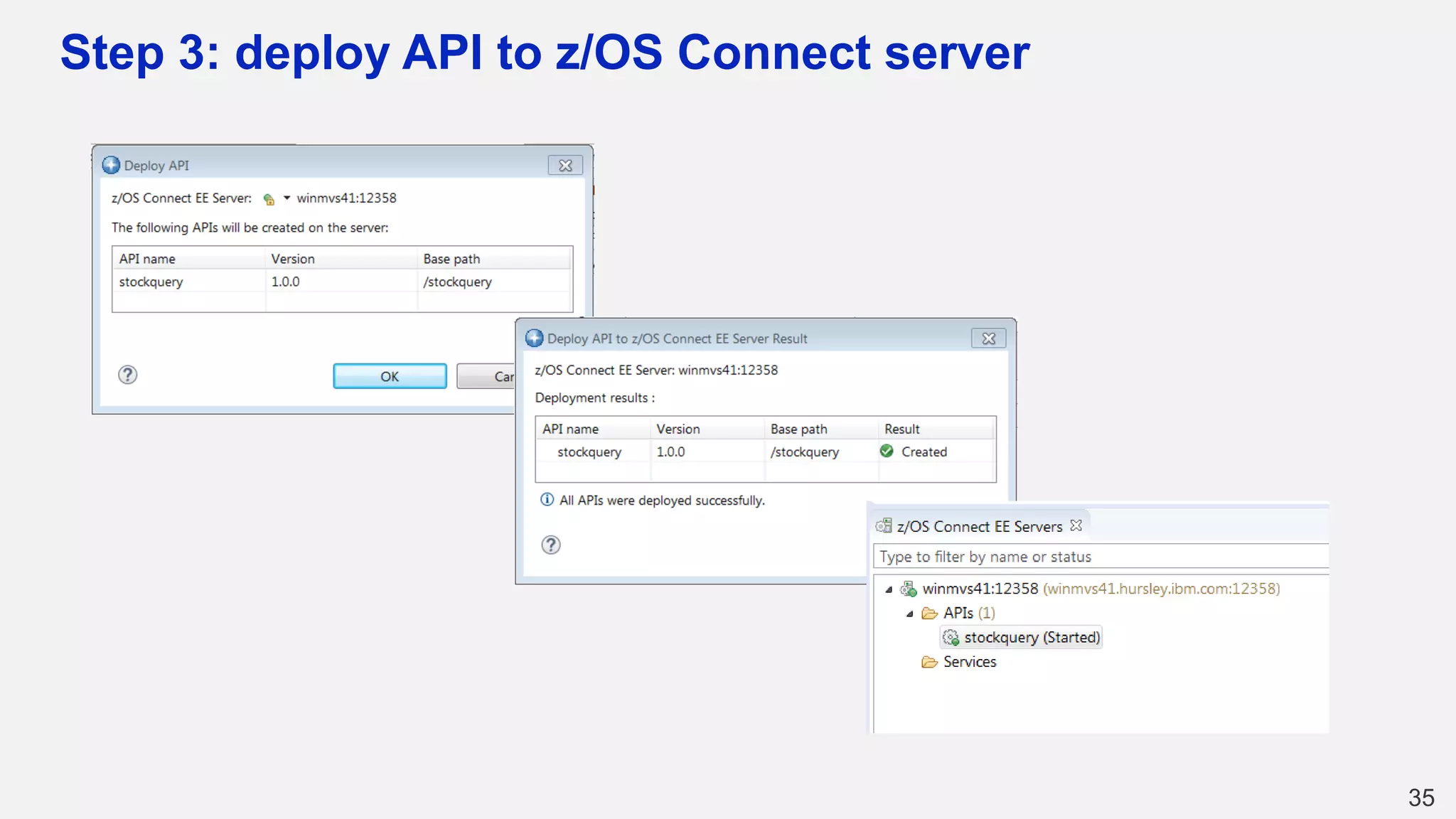Screen dimensions: 1456x819
Task: Click 'All APIs were deployed successfully' message
Action: (x=662, y=500)
